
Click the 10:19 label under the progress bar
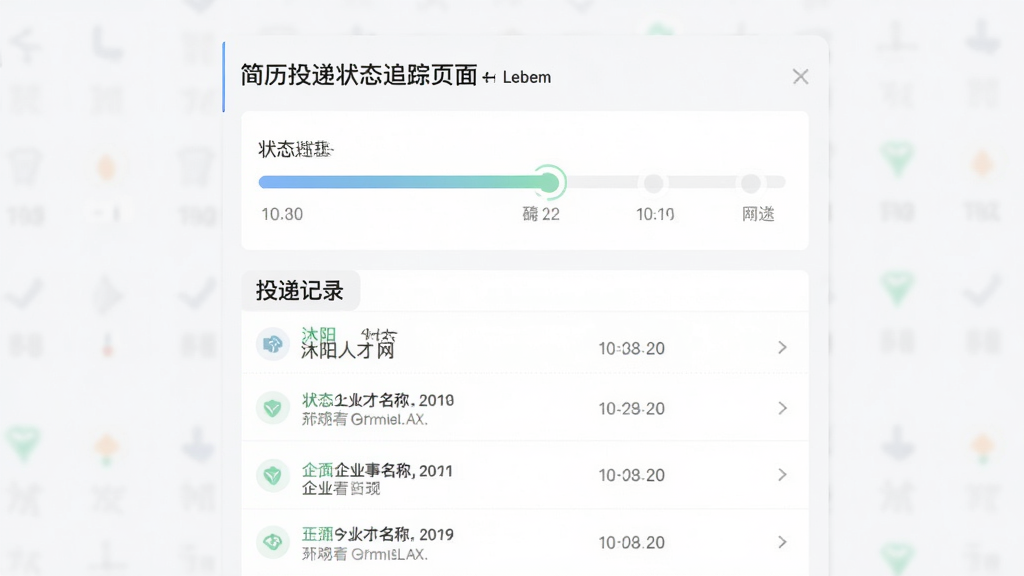(x=655, y=214)
